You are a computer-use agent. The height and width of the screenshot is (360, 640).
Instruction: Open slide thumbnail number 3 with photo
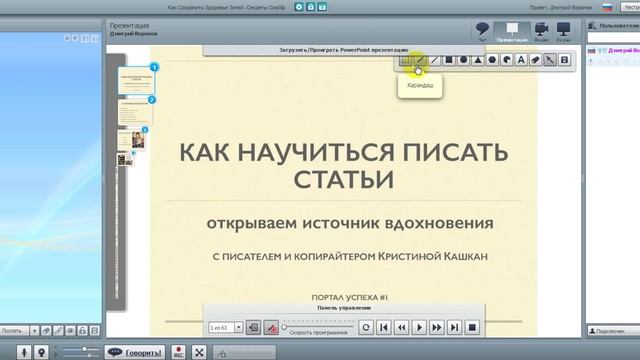pyautogui.click(x=131, y=140)
